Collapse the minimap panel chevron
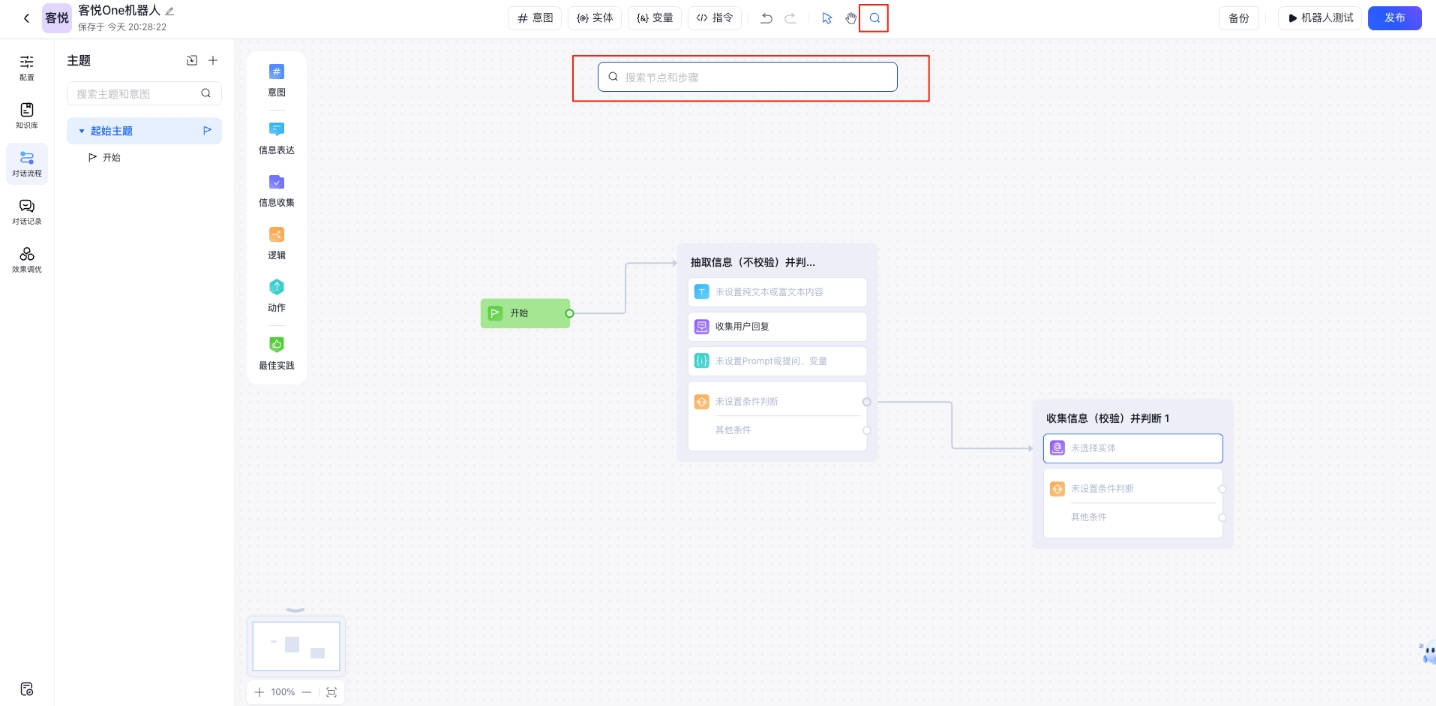 click(x=295, y=609)
